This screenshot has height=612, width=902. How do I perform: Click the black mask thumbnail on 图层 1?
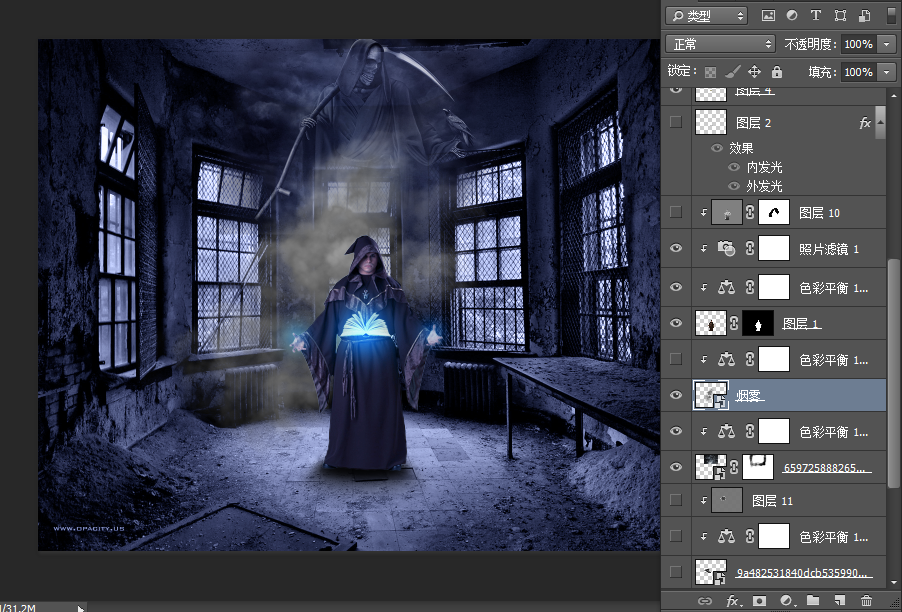[x=758, y=323]
